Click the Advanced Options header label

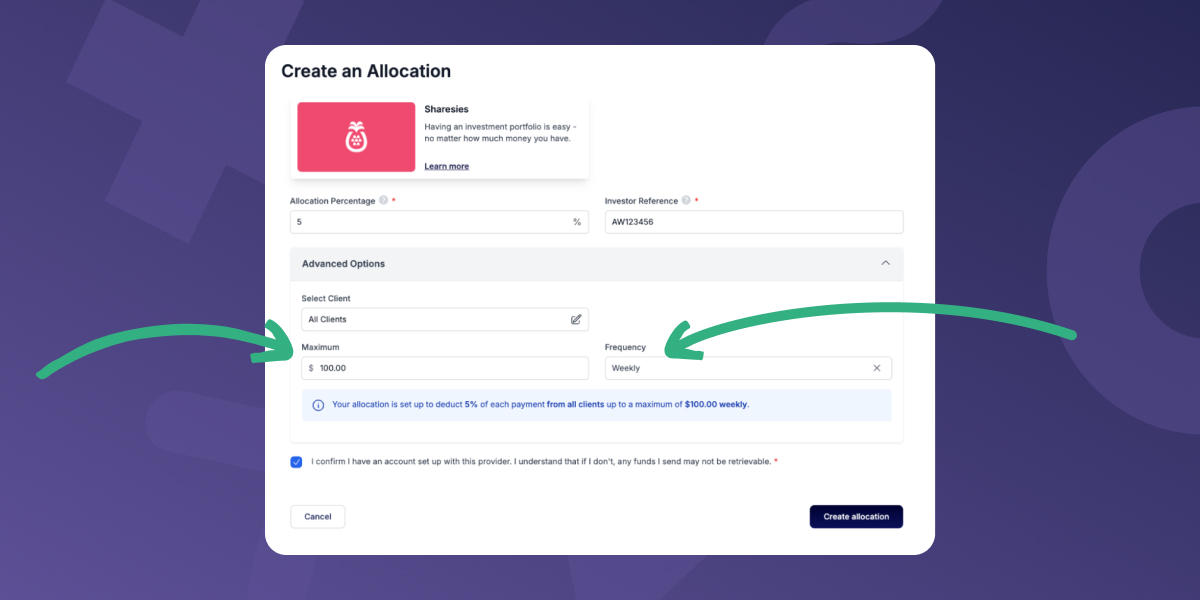pos(343,264)
